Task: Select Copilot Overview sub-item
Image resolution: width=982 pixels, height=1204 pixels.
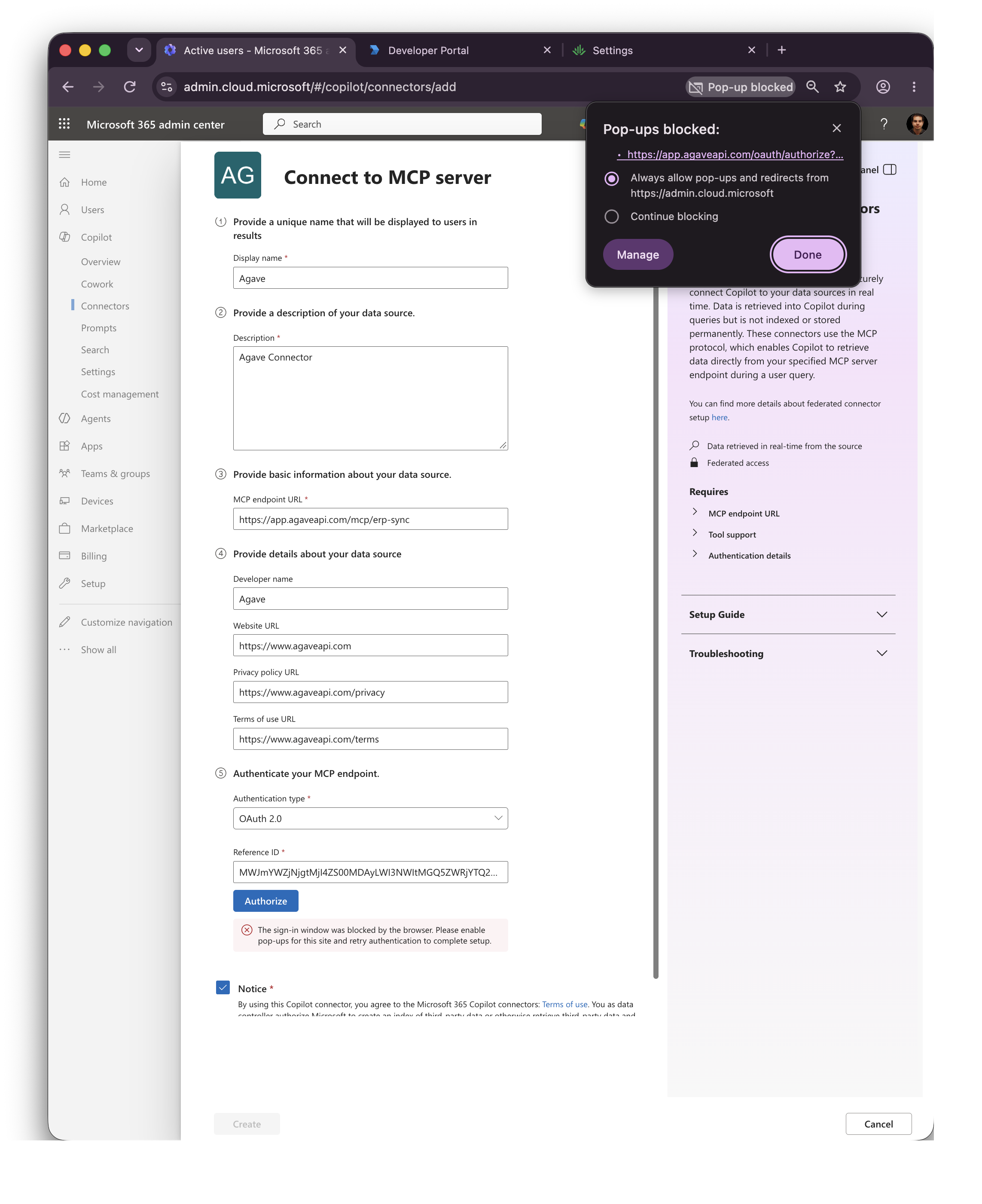Action: (x=101, y=262)
